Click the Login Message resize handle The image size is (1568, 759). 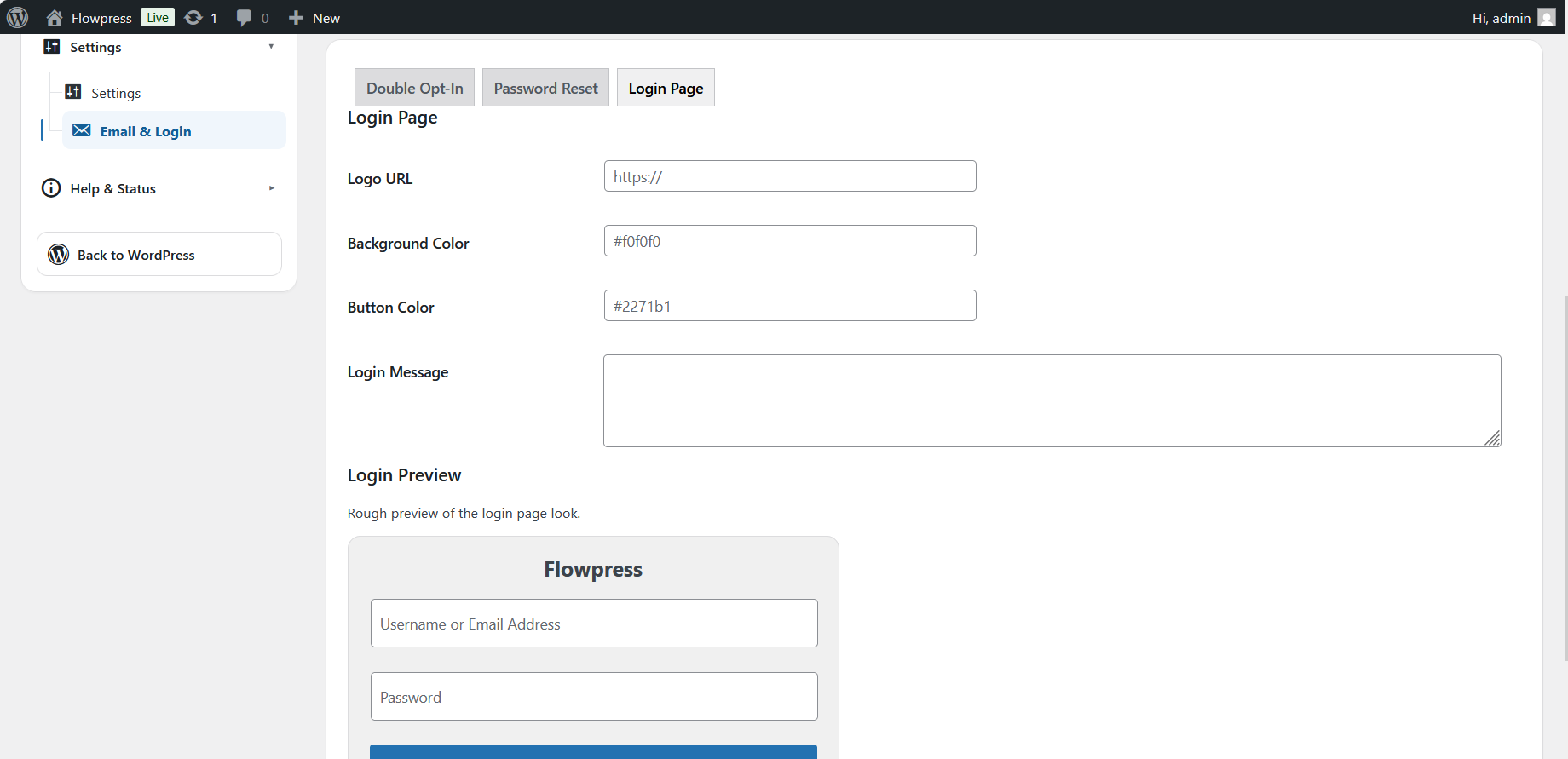pyautogui.click(x=1492, y=438)
